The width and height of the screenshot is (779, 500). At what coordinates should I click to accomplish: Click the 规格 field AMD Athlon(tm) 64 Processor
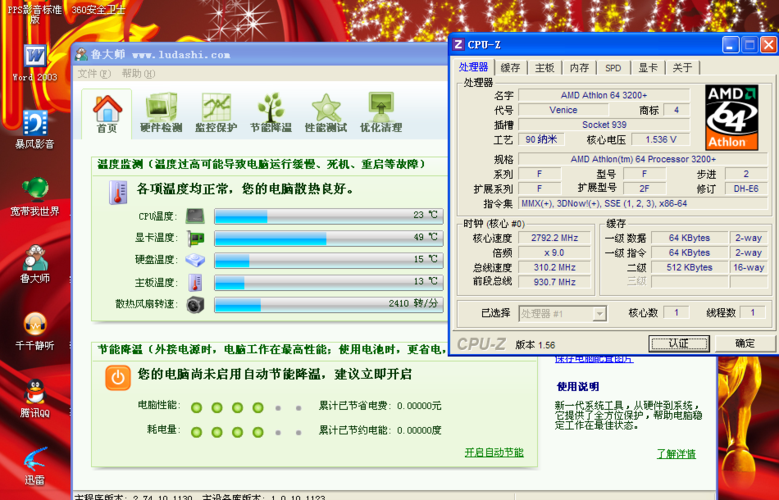pos(643,159)
